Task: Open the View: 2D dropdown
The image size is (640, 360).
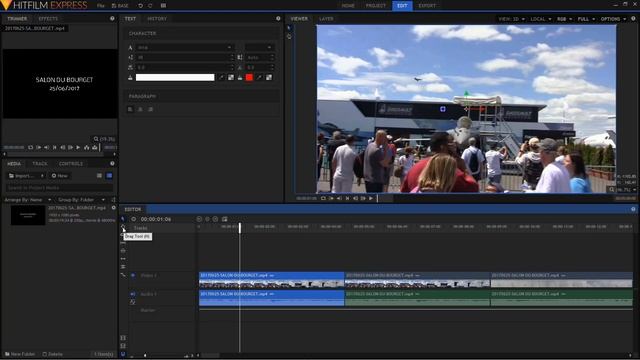Action: [511, 19]
